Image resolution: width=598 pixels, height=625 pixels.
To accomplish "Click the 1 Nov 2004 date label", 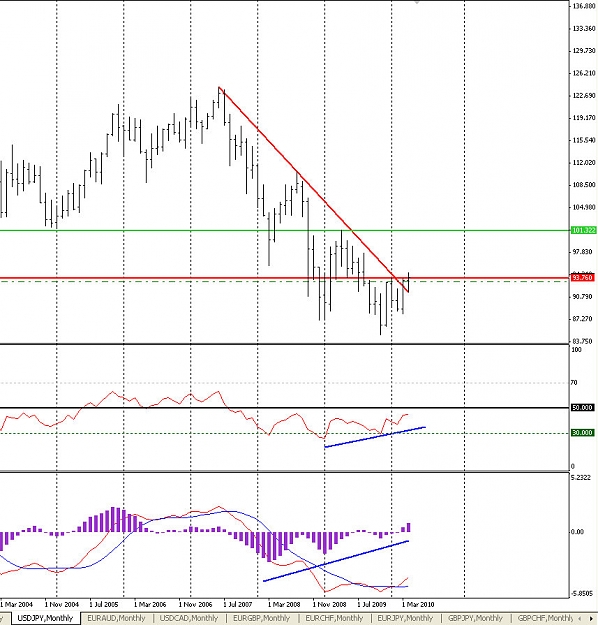I will (62, 604).
